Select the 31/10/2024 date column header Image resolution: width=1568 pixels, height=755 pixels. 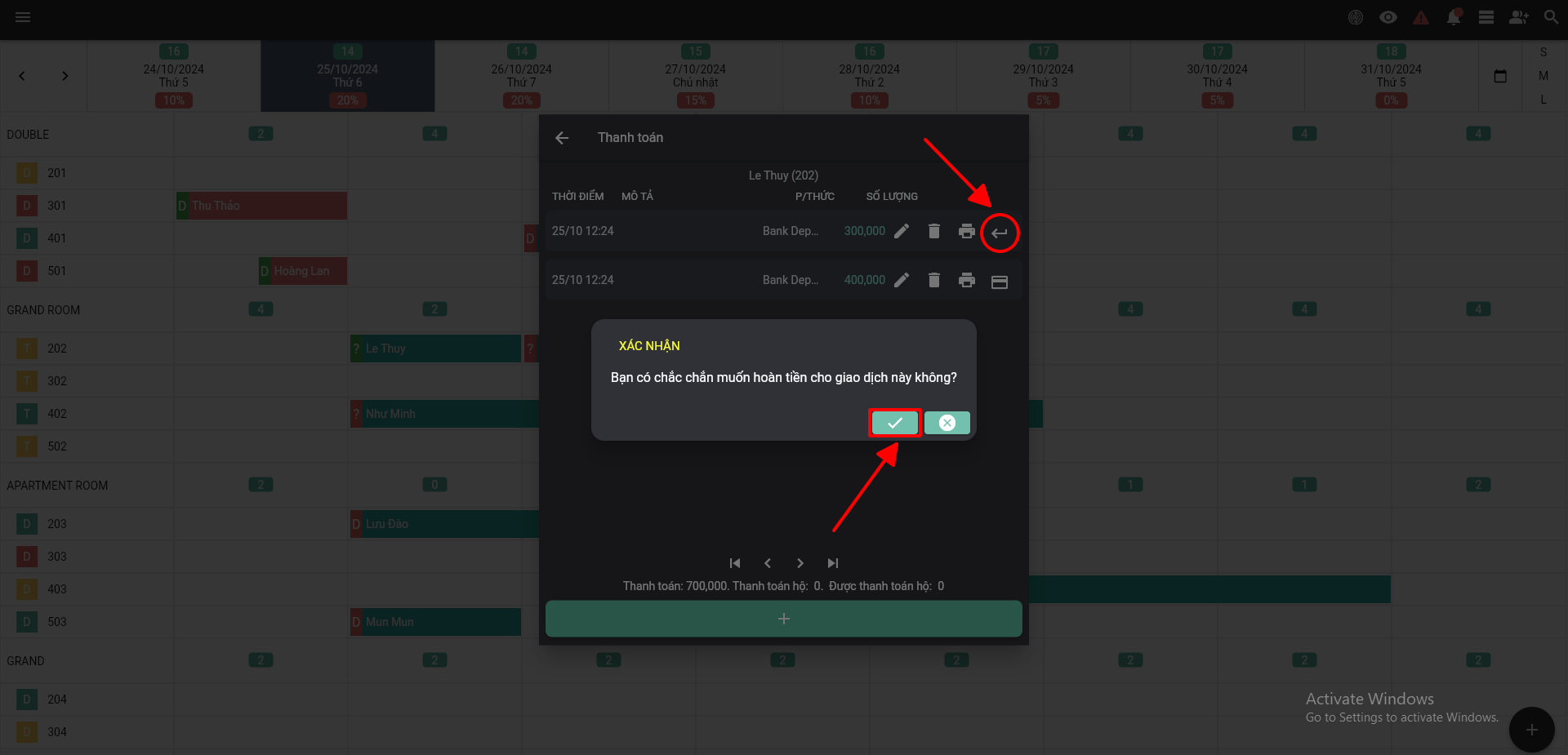point(1392,76)
